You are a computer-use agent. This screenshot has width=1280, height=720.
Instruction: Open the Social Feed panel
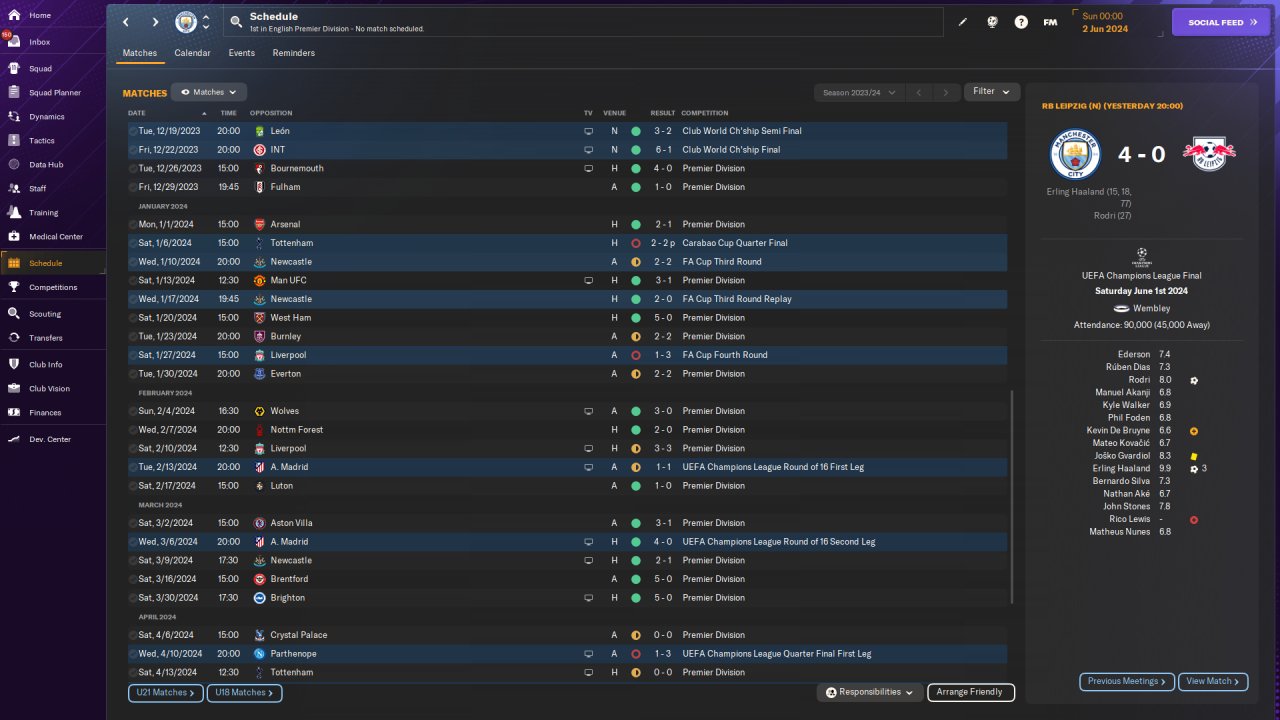(x=1220, y=22)
